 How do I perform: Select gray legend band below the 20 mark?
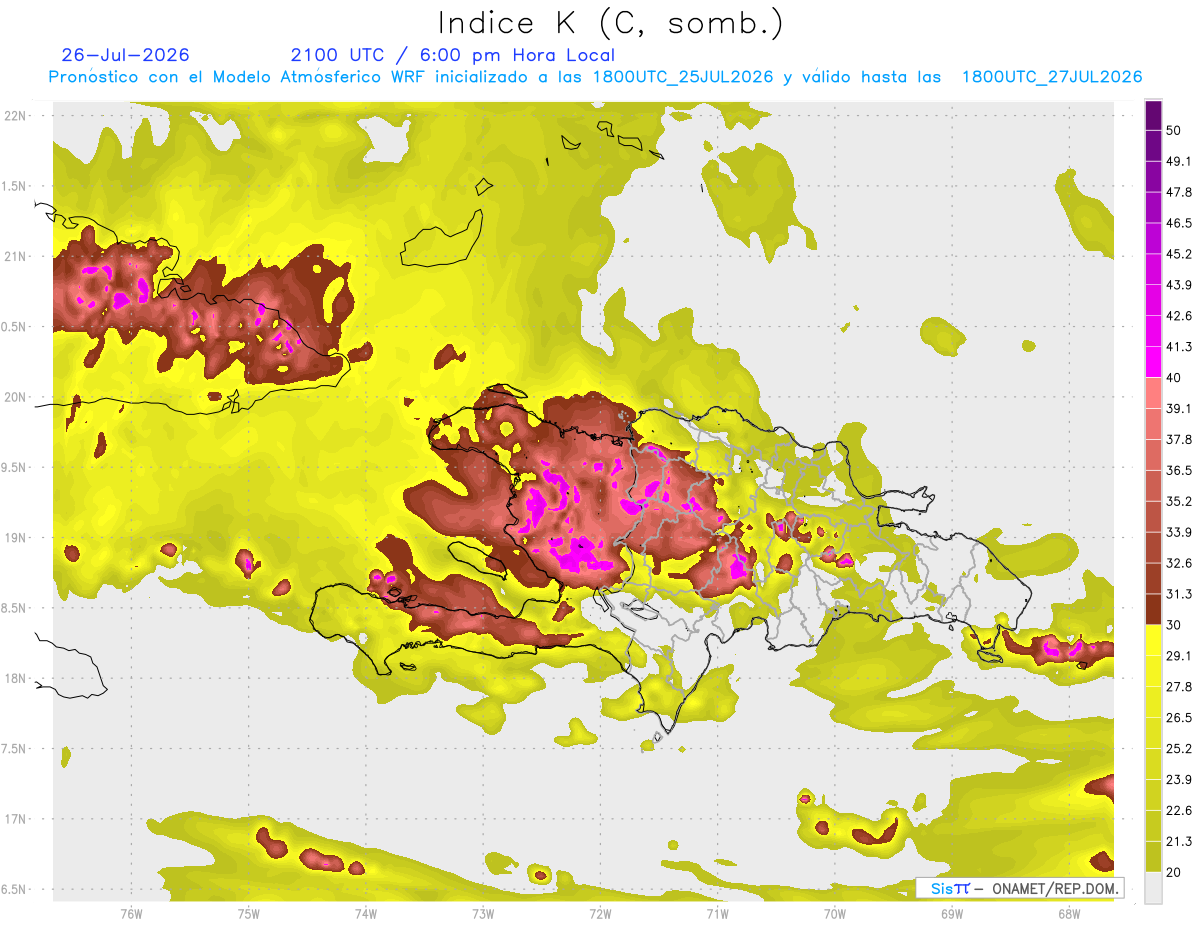click(x=1153, y=888)
